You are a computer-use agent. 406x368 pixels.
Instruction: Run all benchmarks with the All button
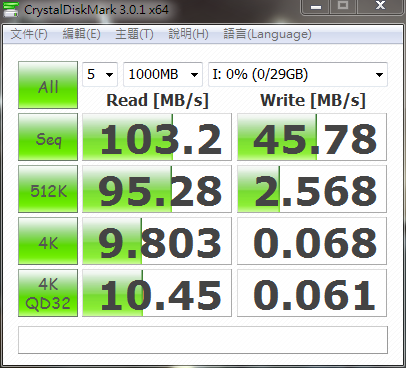[x=48, y=85]
